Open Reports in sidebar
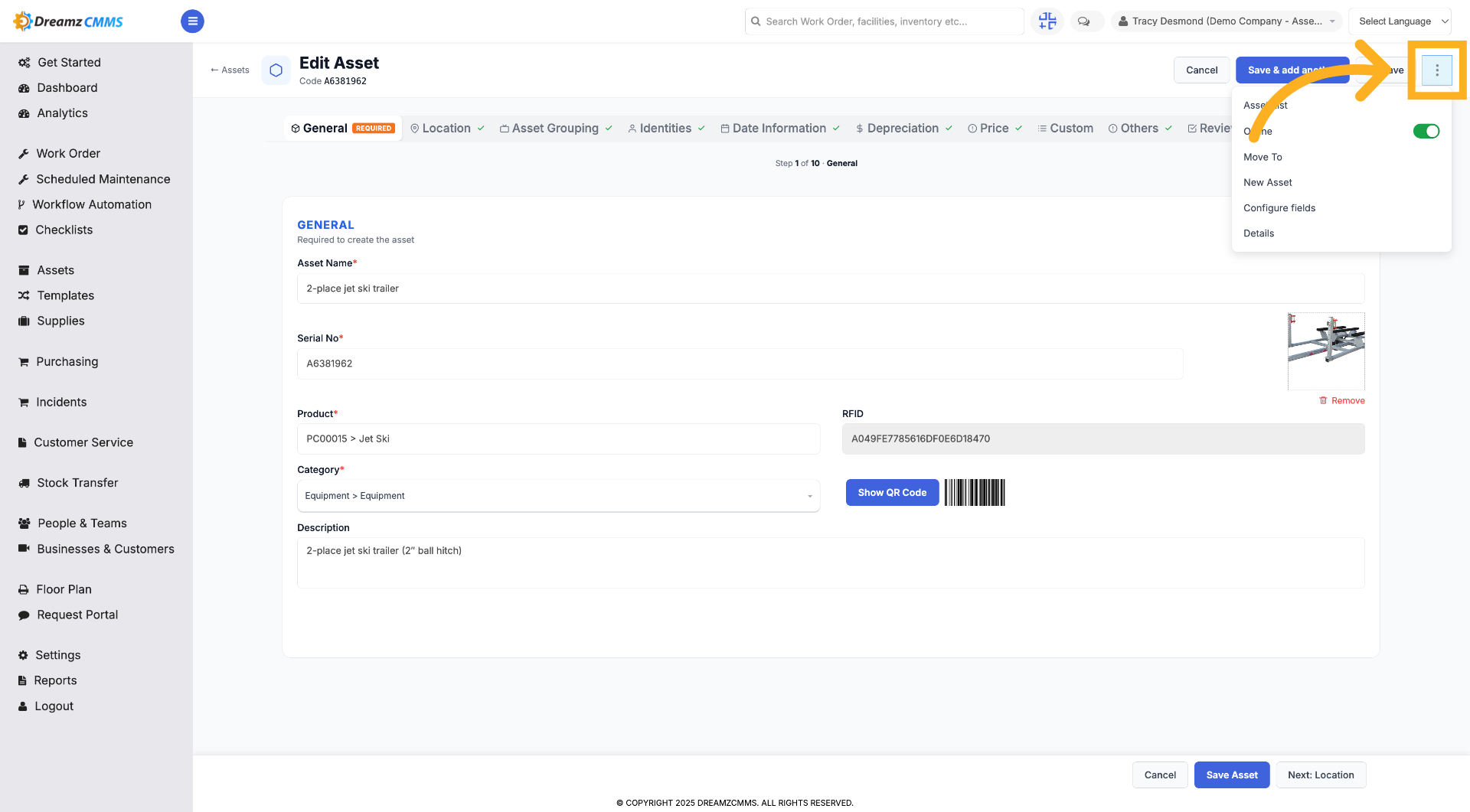The height and width of the screenshot is (812, 1470). [55, 680]
